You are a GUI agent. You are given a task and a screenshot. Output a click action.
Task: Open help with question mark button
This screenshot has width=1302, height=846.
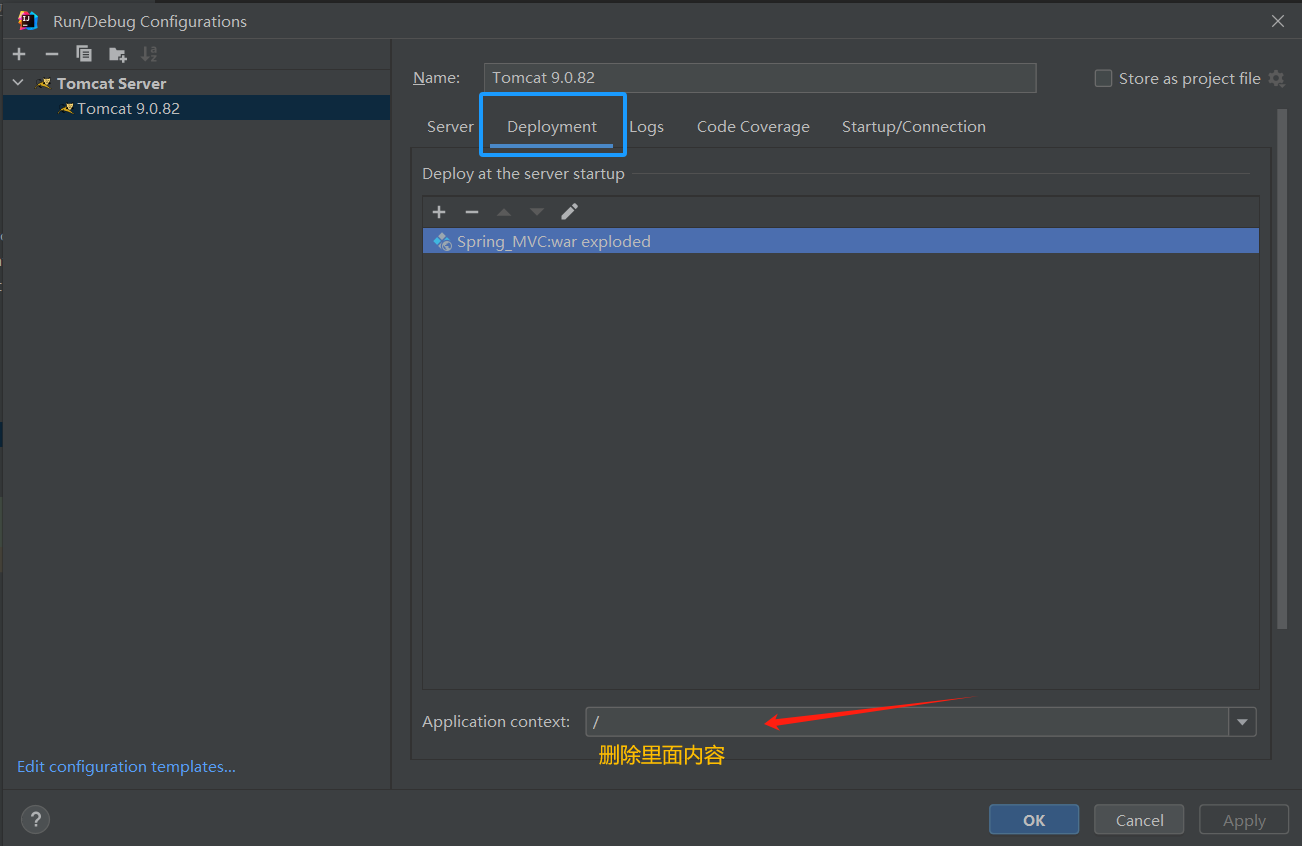(x=35, y=820)
